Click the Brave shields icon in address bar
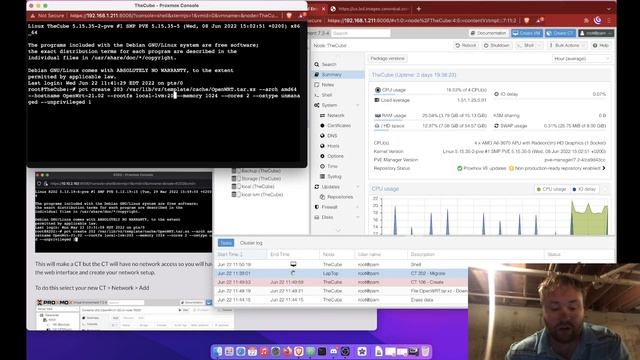The image size is (640, 360). click(527, 20)
